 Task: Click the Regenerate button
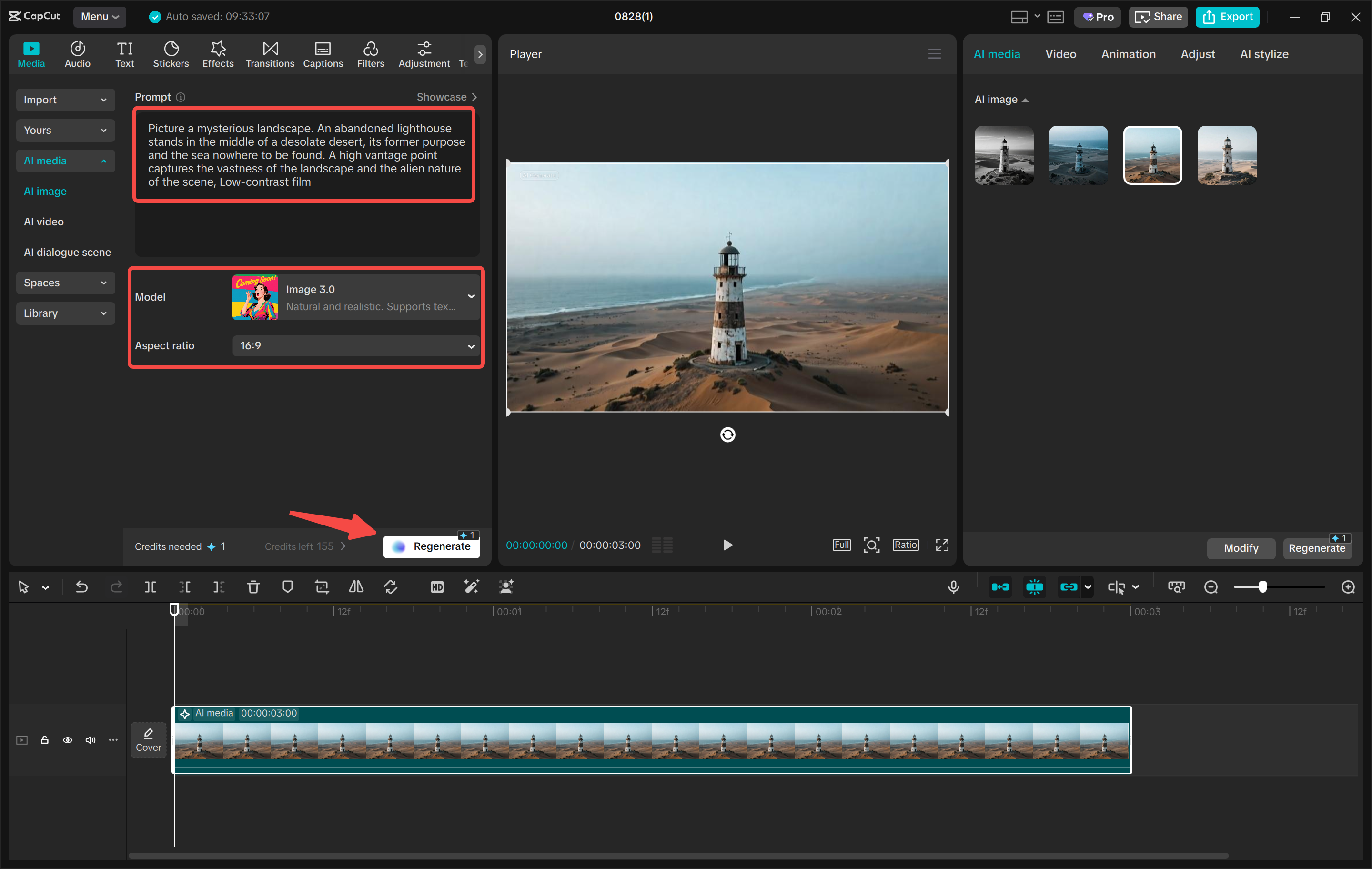431,546
